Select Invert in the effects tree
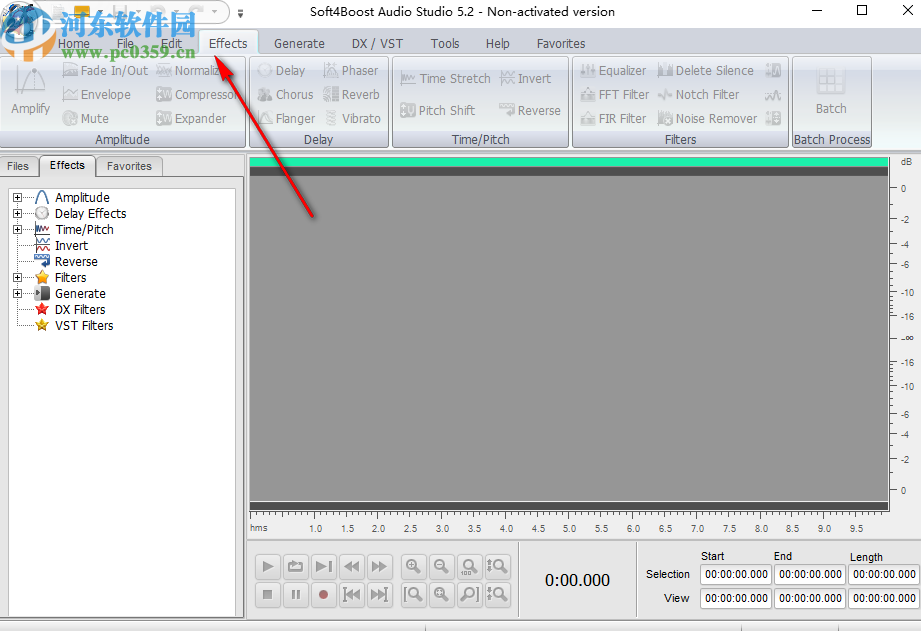This screenshot has height=631, width=921. tap(71, 246)
